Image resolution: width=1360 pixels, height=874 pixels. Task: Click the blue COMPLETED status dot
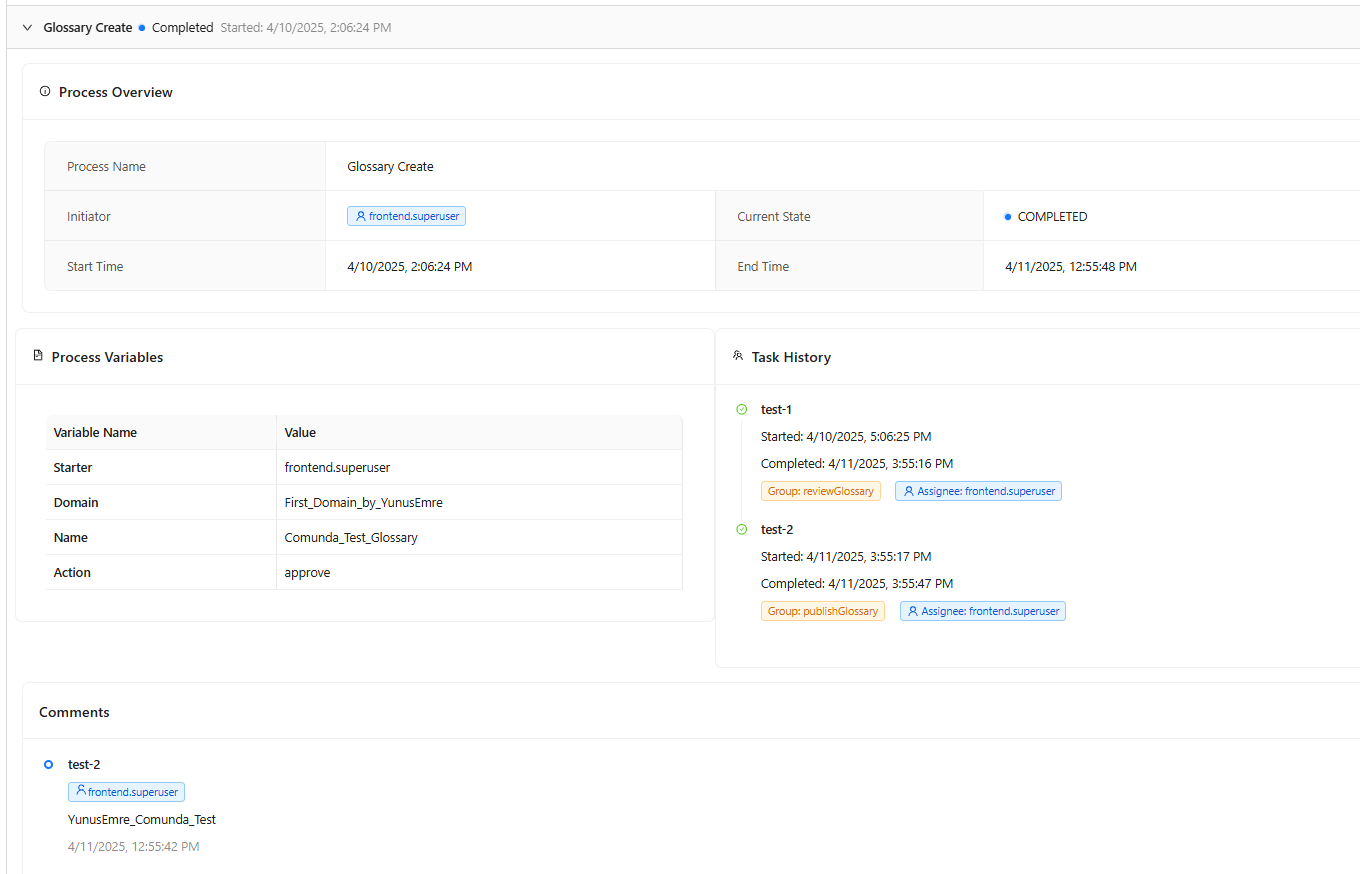(x=1008, y=217)
